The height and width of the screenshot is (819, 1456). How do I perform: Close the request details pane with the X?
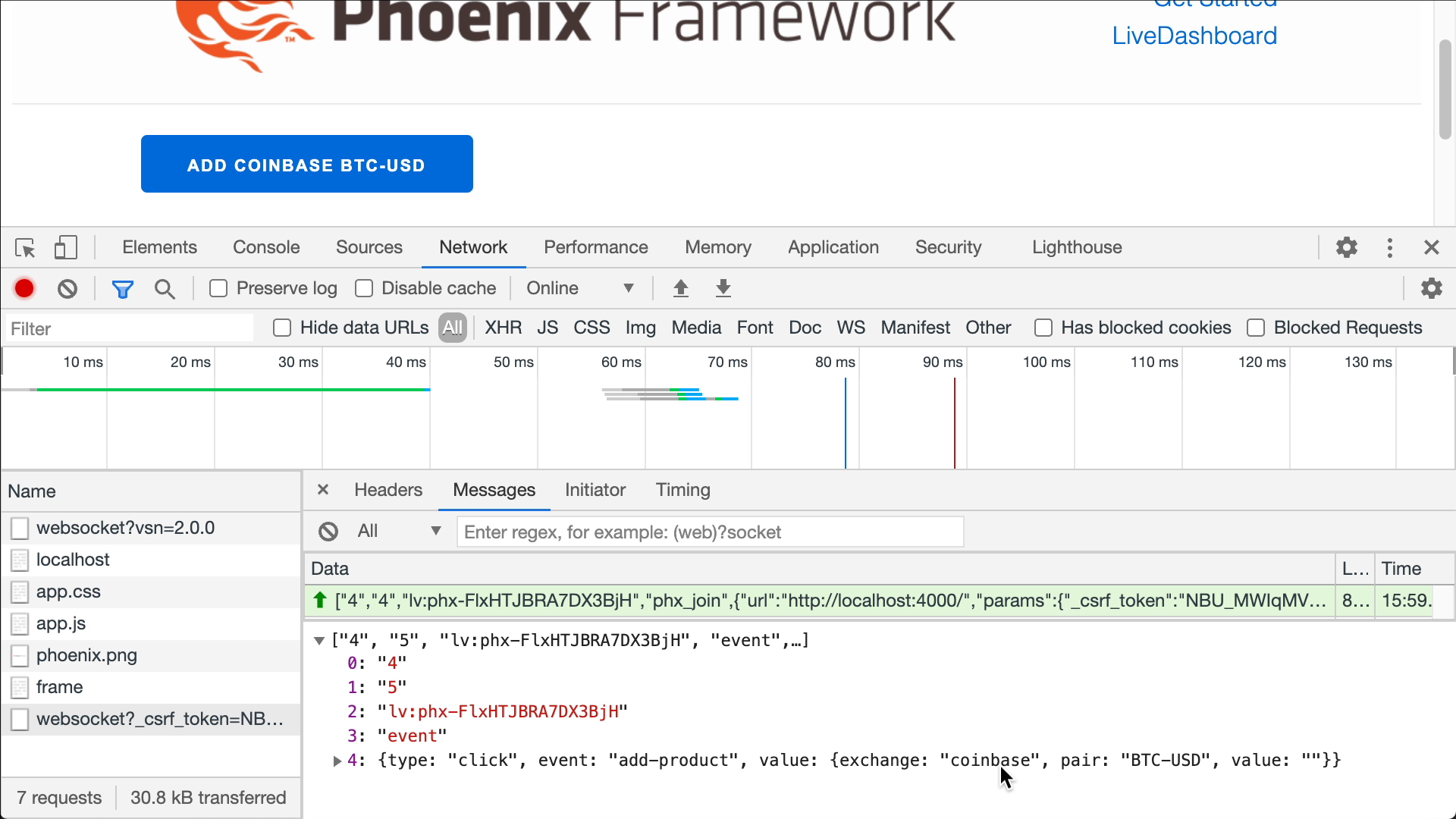(323, 490)
